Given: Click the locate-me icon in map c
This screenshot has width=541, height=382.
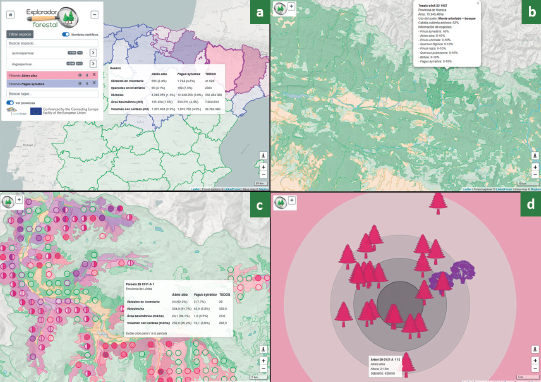Looking at the screenshot, I should pos(263,350).
